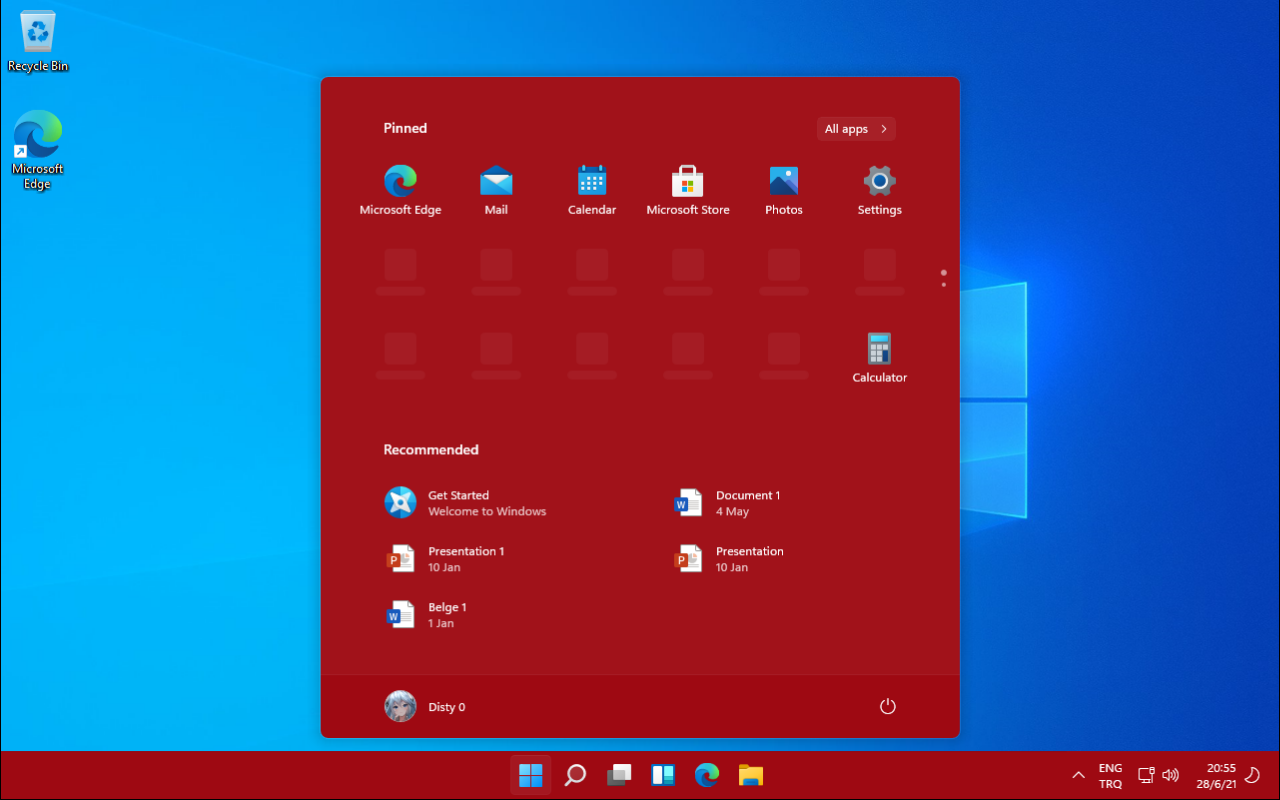
Task: Open Microsoft Edge from pinned apps
Action: 400,190
